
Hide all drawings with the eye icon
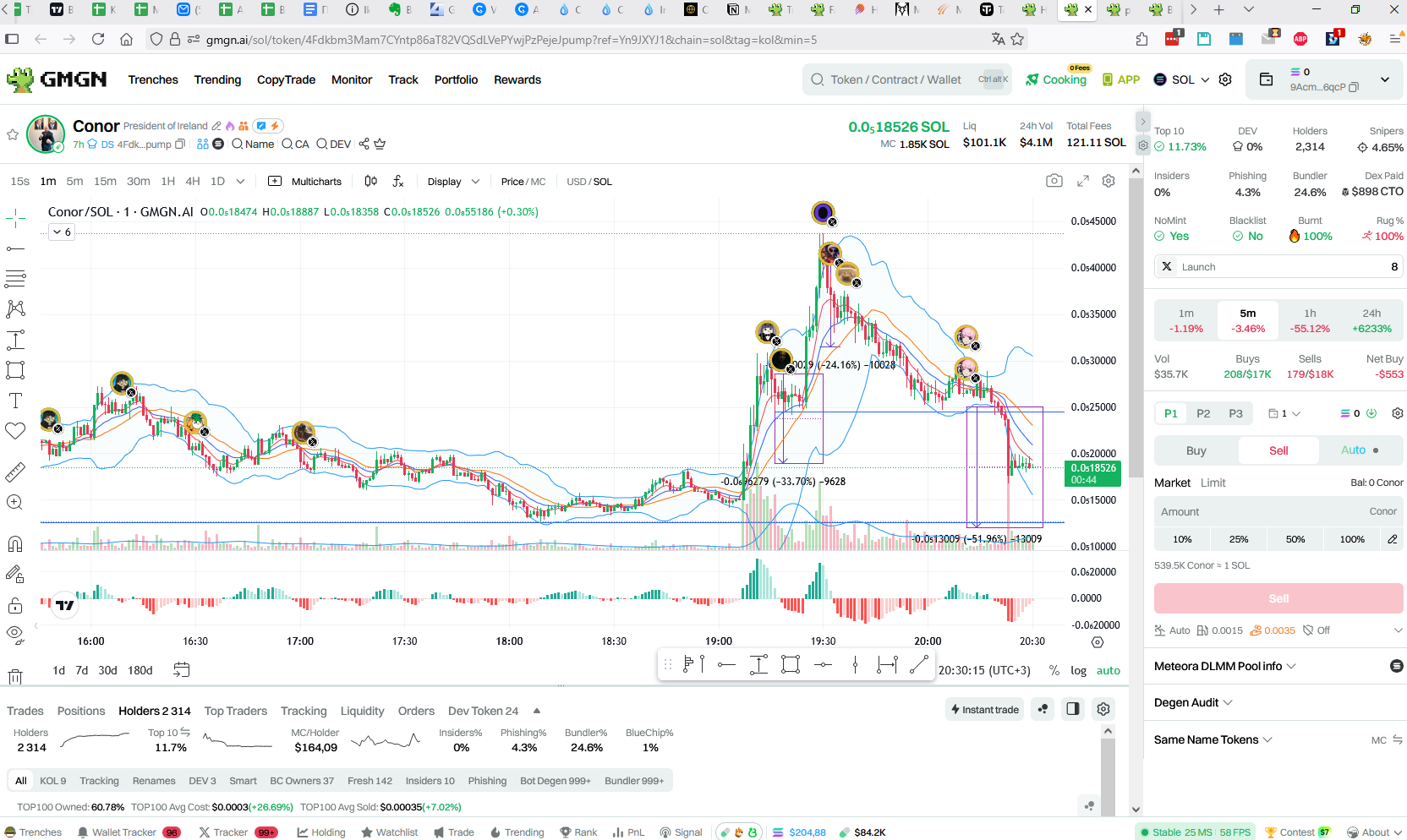(15, 633)
